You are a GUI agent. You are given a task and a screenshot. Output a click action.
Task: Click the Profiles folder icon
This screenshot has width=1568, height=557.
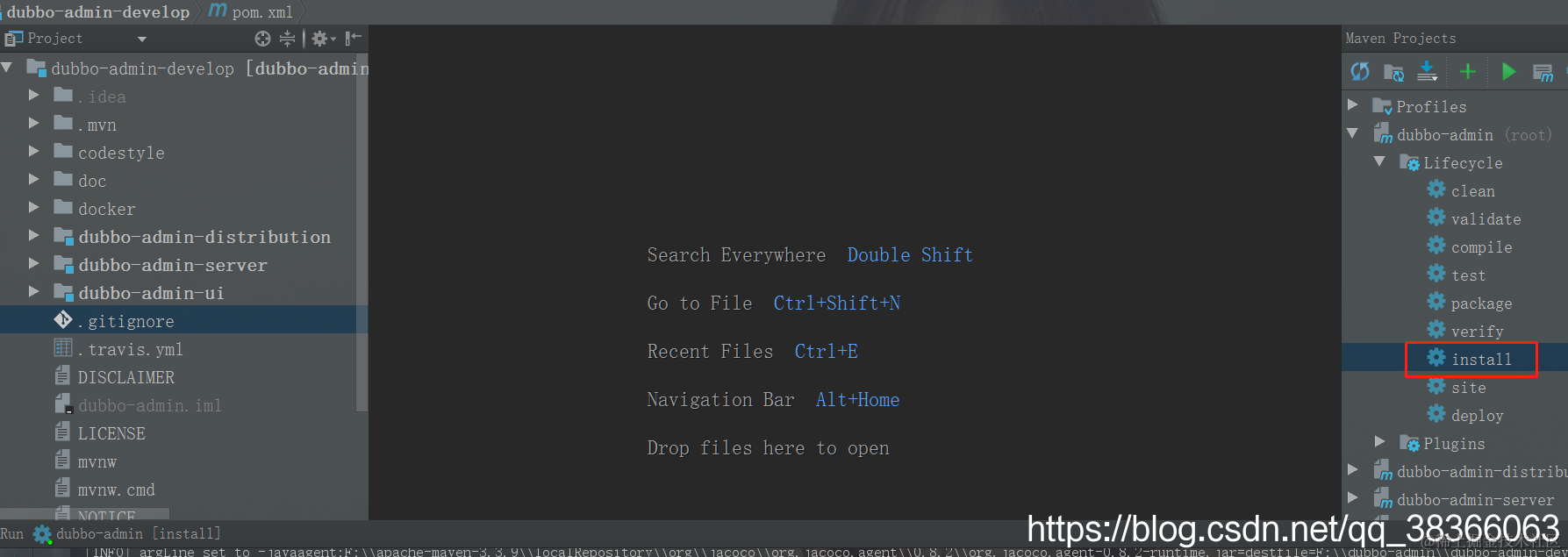click(1382, 106)
